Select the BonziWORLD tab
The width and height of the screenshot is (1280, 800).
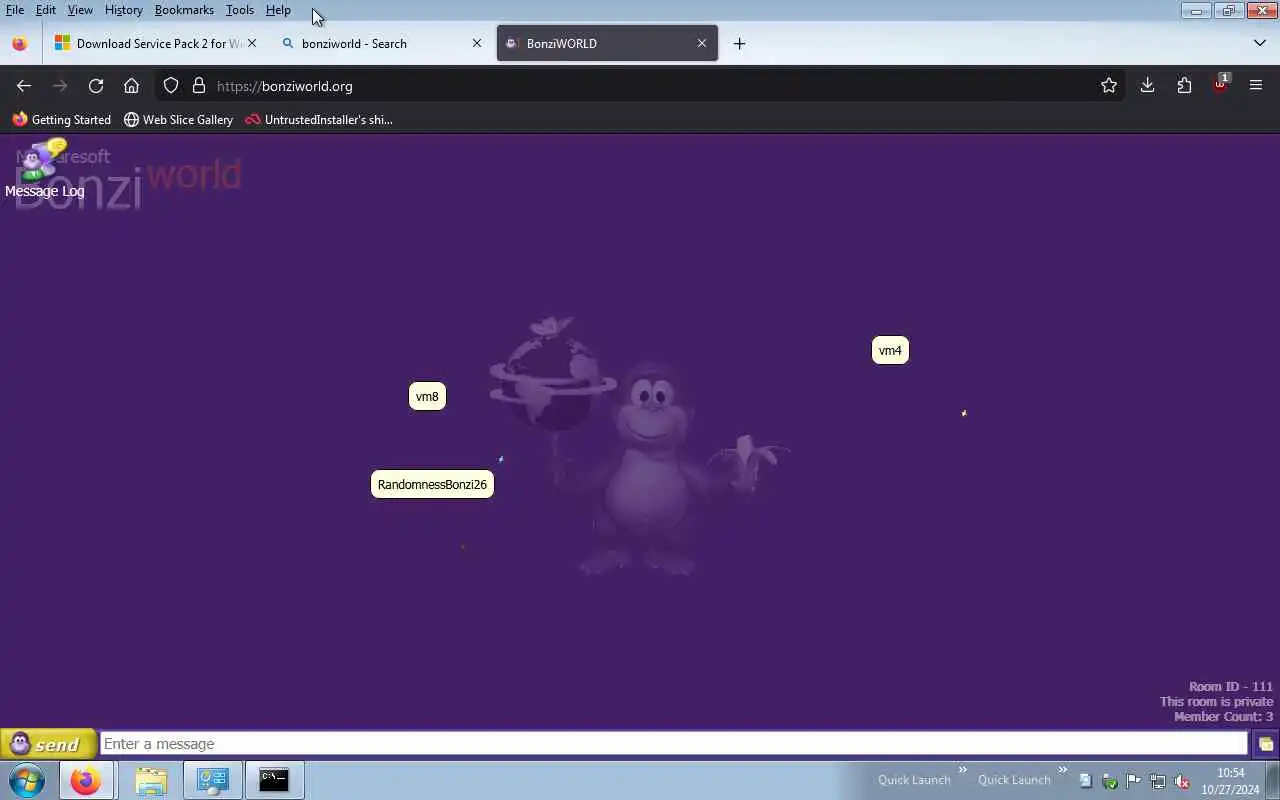[607, 43]
